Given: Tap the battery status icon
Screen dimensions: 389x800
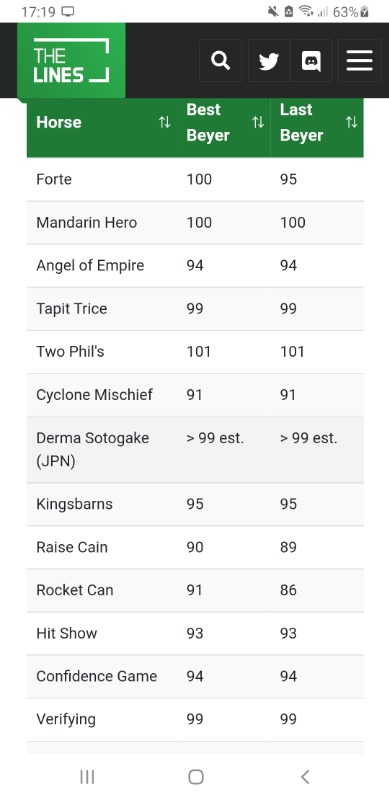Looking at the screenshot, I should pyautogui.click(x=364, y=12).
